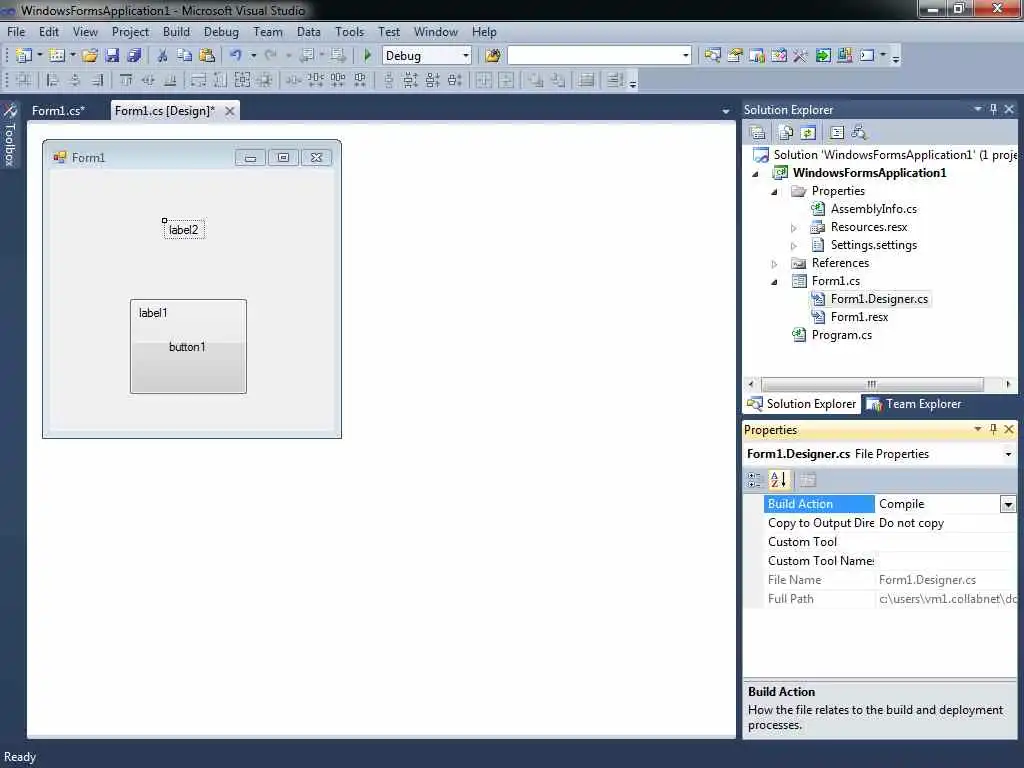
Task: Switch to the Team Explorer tab
Action: coord(914,404)
